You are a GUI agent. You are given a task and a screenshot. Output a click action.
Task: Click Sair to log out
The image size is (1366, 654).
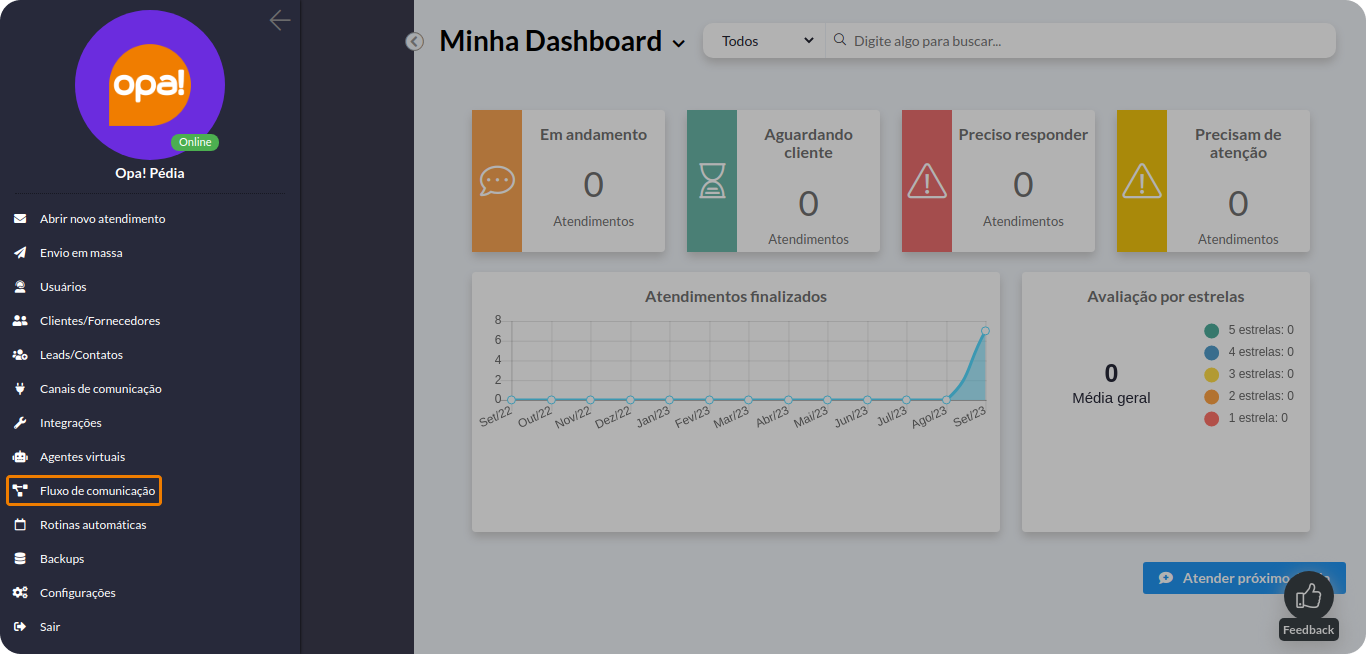click(50, 627)
